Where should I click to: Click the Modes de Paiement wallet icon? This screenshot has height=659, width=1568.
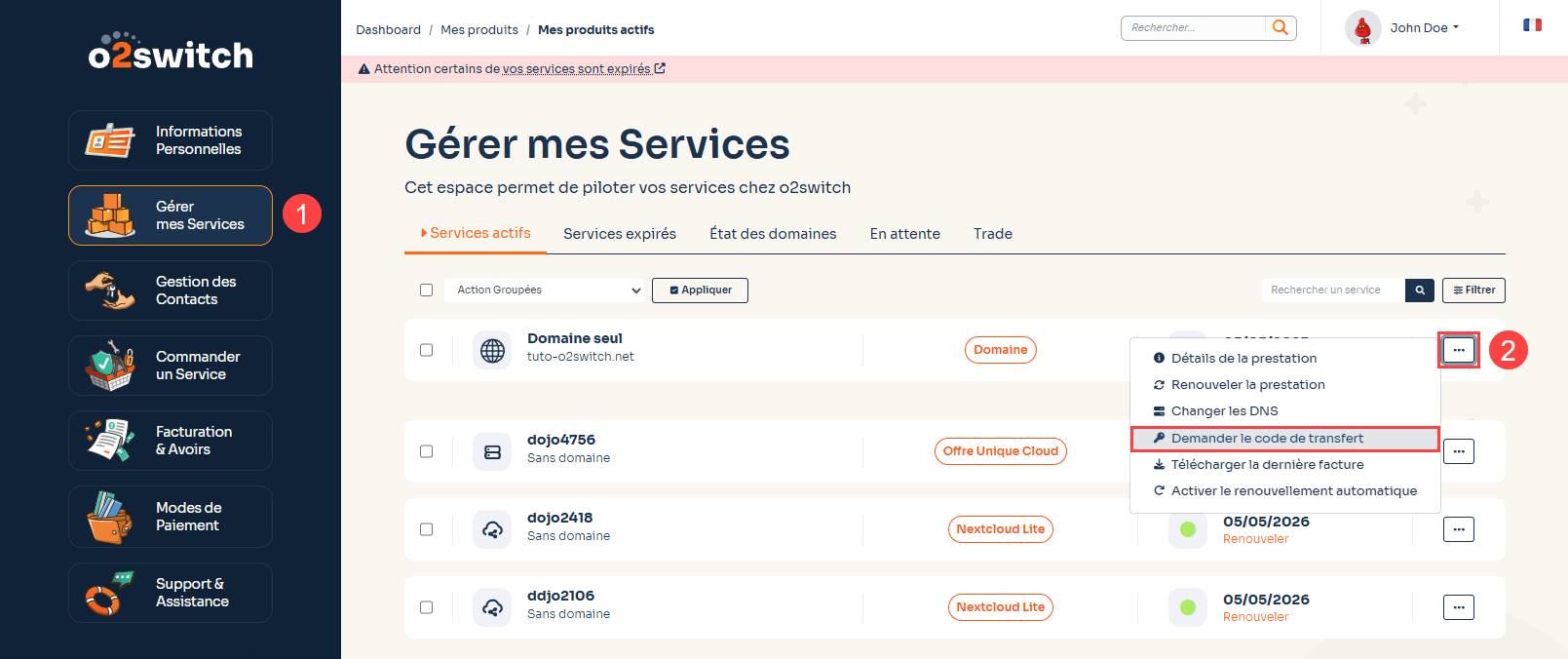pyautogui.click(x=109, y=517)
